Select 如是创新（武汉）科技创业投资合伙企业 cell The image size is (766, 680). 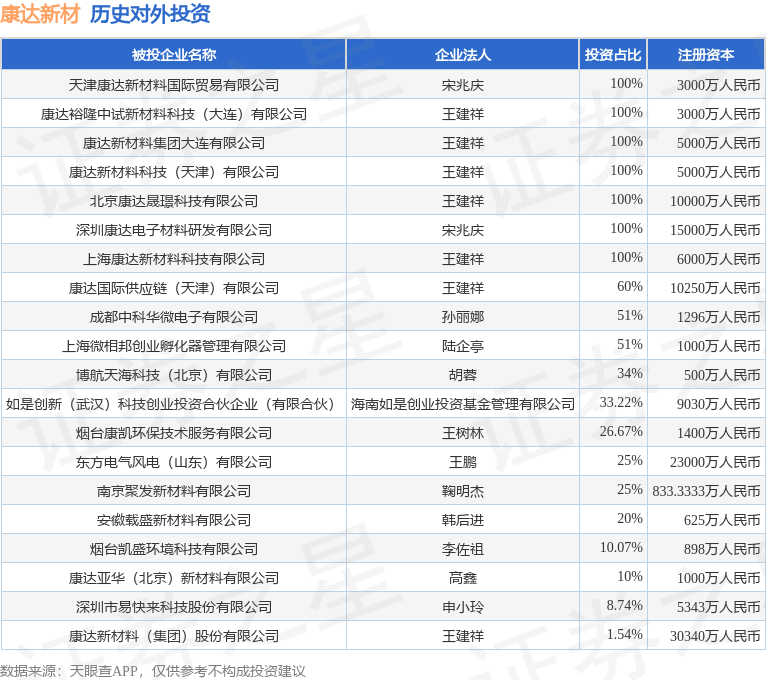(173, 404)
